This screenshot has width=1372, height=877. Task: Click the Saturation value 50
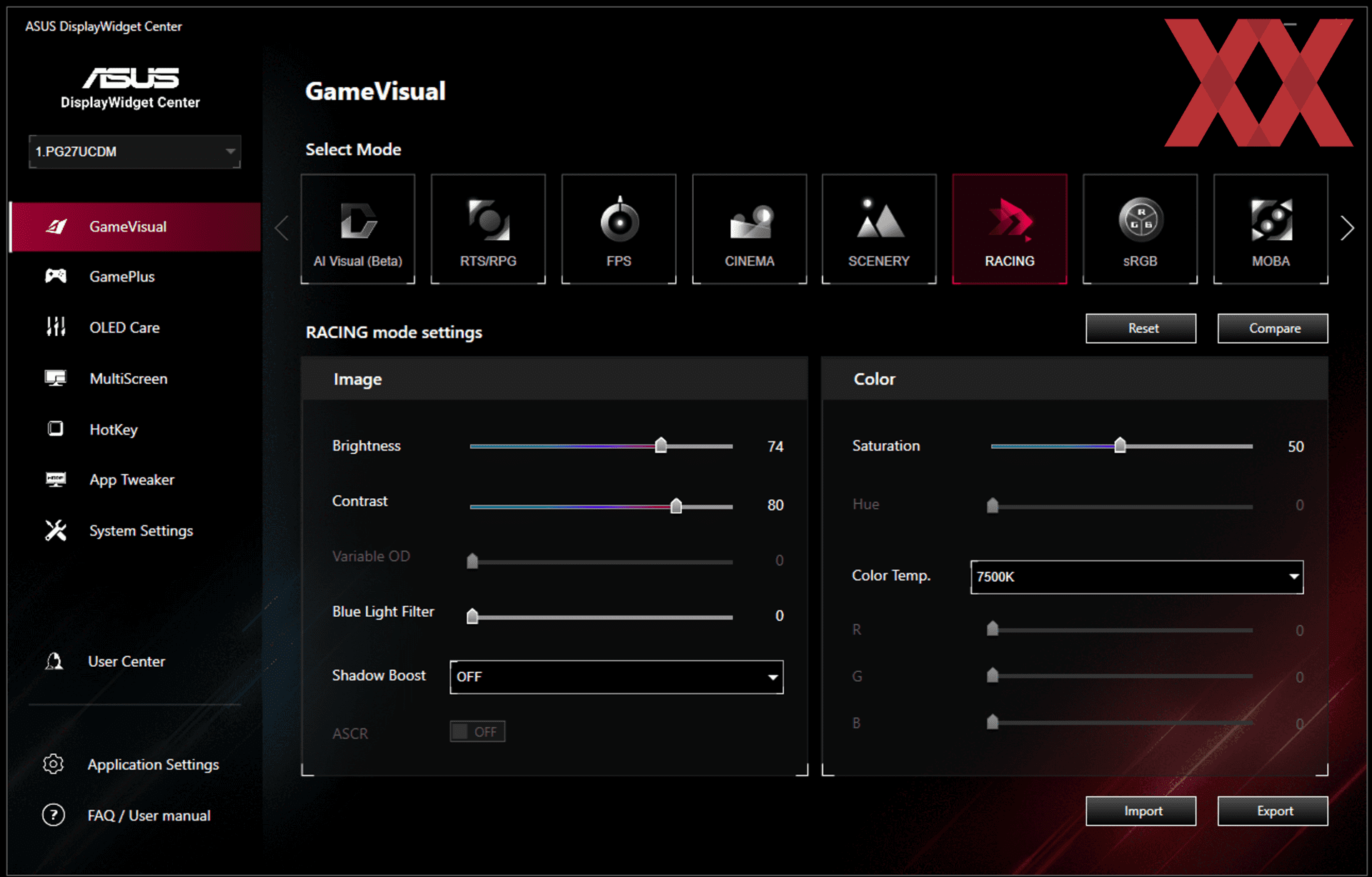[1296, 447]
